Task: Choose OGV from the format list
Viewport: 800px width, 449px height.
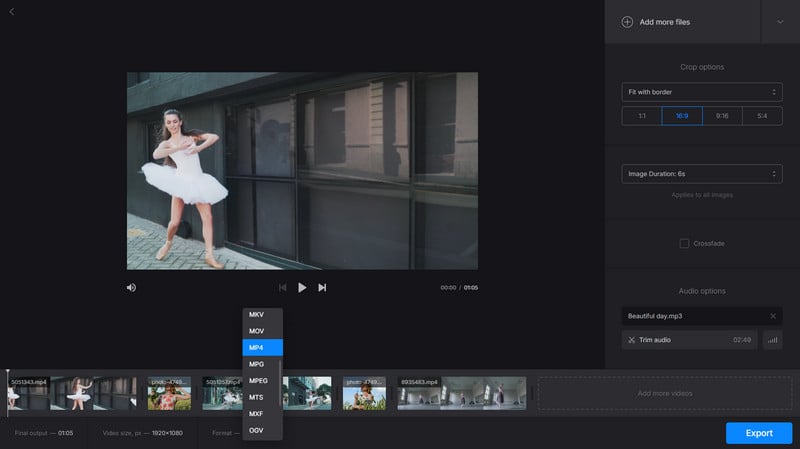Action: (x=262, y=430)
